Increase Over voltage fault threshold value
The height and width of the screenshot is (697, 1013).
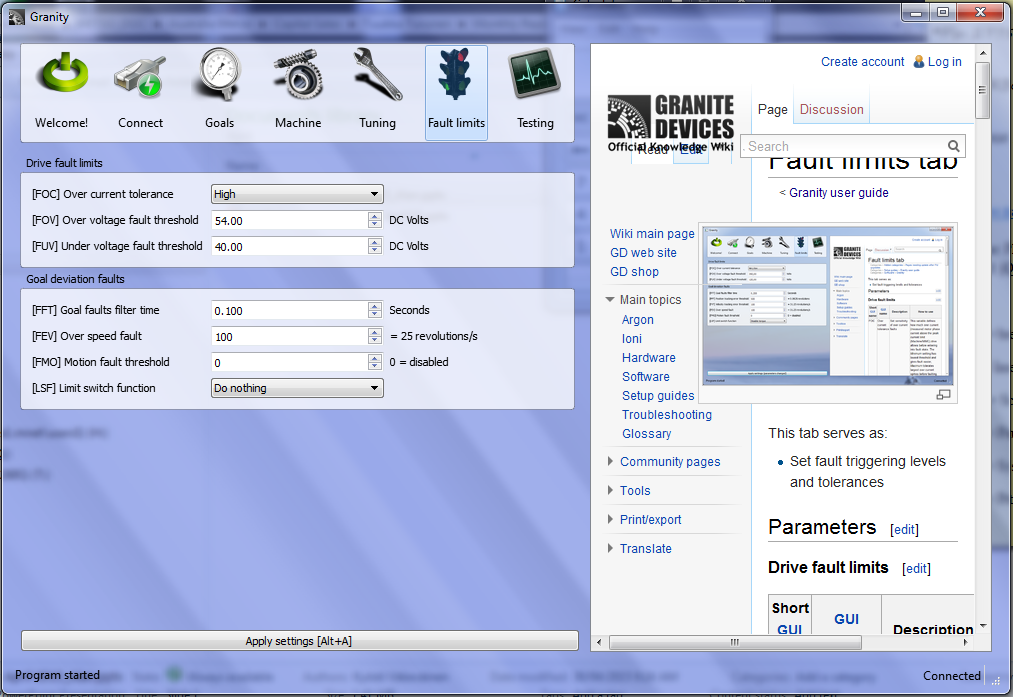(x=375, y=216)
